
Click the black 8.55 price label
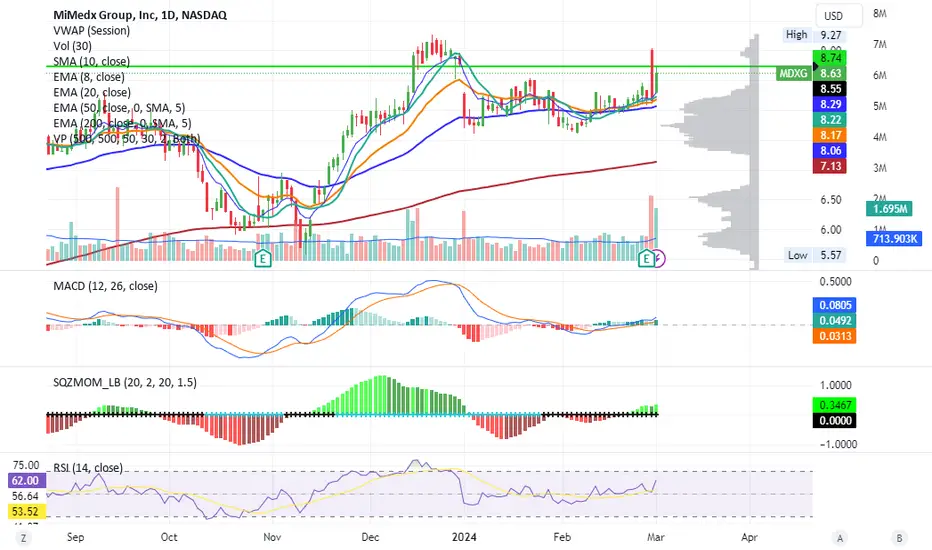click(830, 89)
